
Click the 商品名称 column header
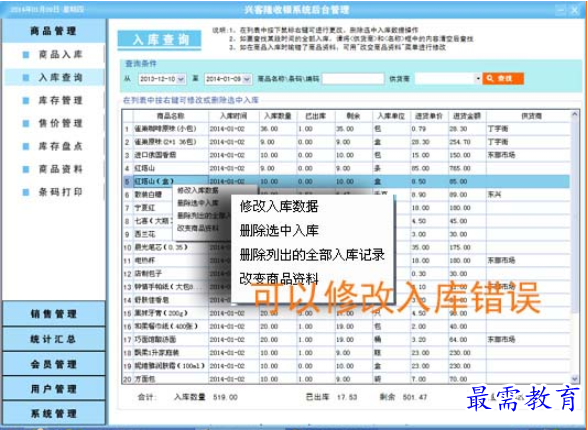[171, 116]
